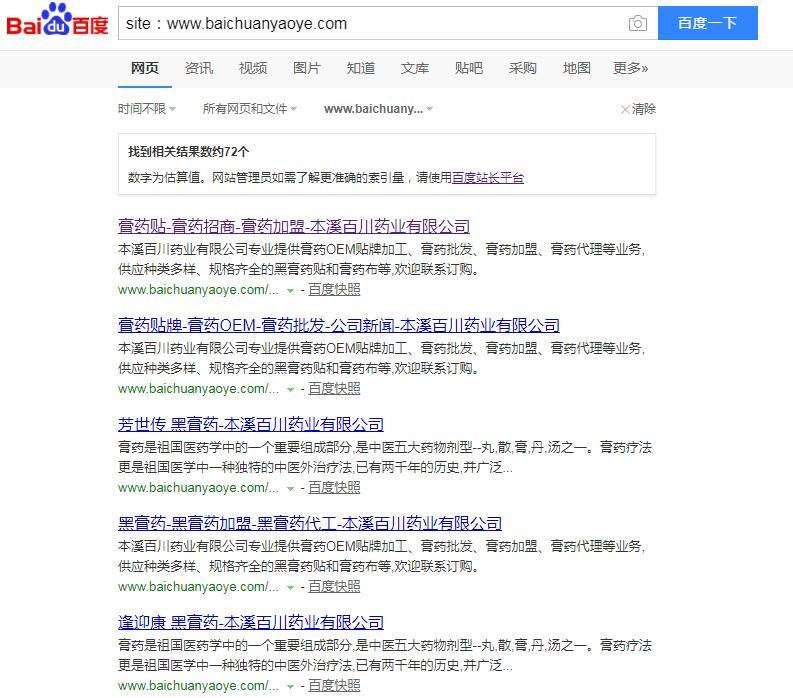Switch to the 视频 tab

pos(253,68)
